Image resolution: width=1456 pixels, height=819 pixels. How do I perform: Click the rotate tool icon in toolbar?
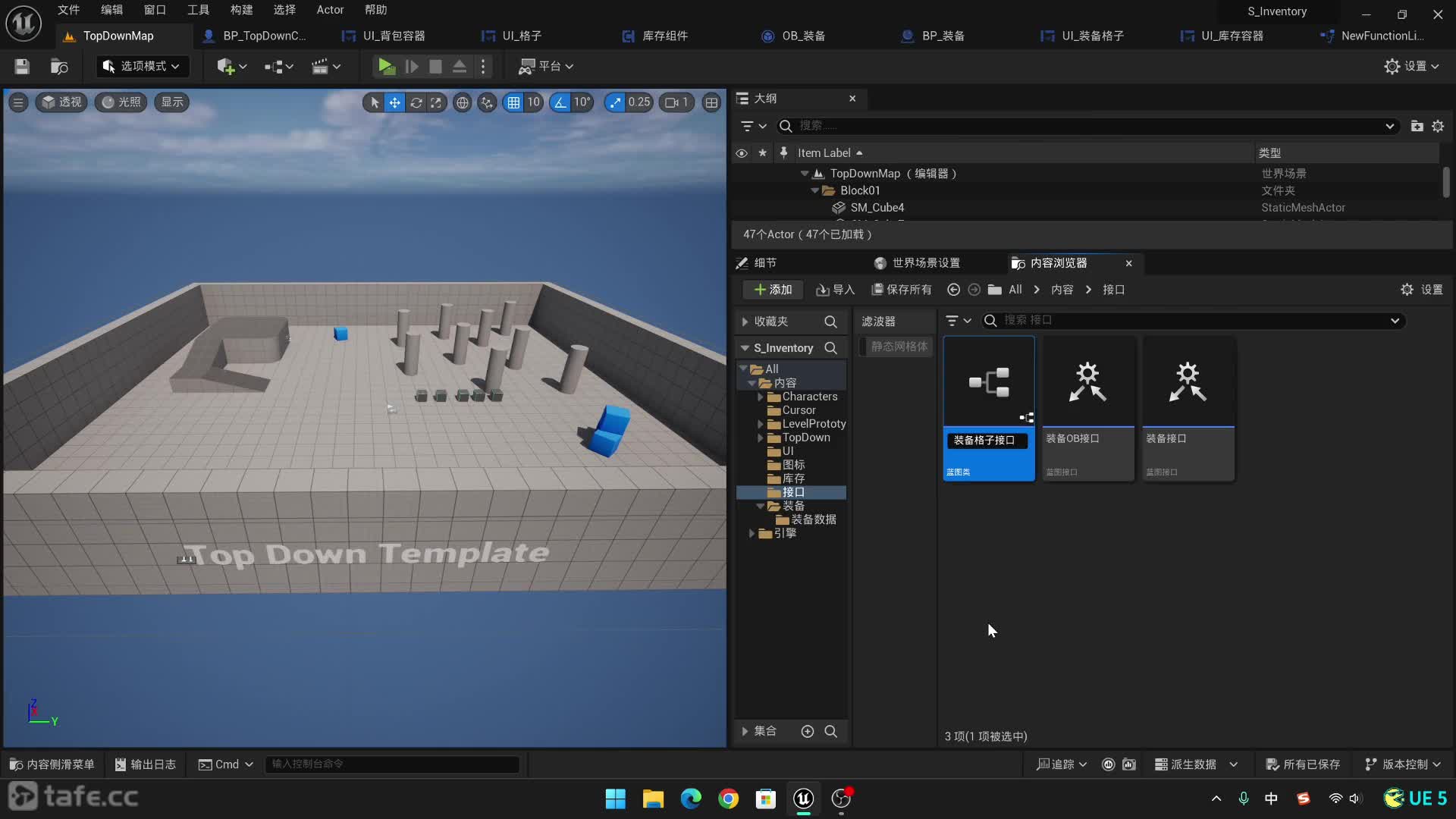[416, 101]
